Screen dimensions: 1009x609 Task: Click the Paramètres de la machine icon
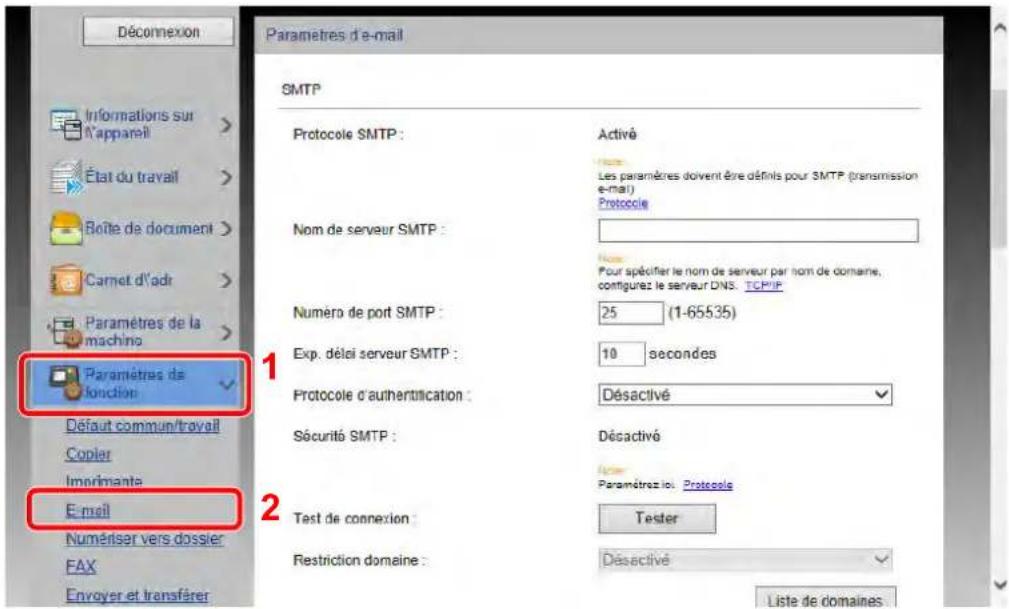point(66,332)
